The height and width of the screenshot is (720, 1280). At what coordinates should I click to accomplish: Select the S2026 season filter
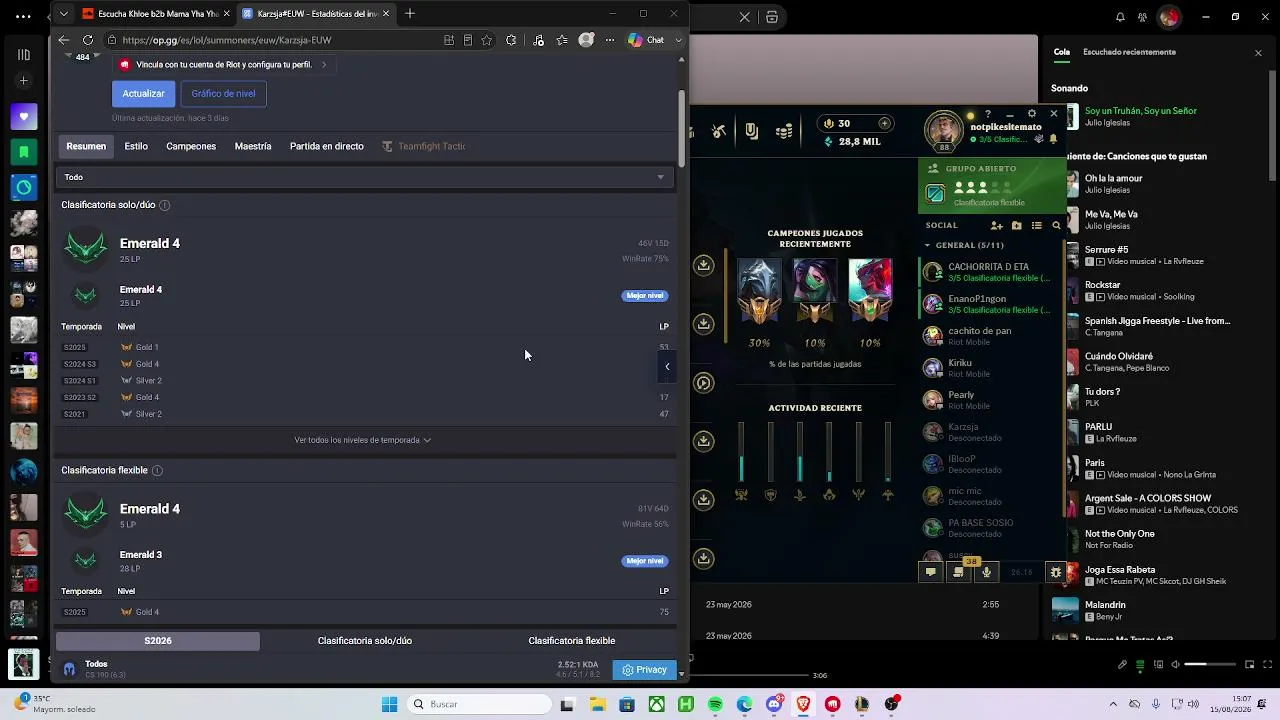tap(158, 641)
